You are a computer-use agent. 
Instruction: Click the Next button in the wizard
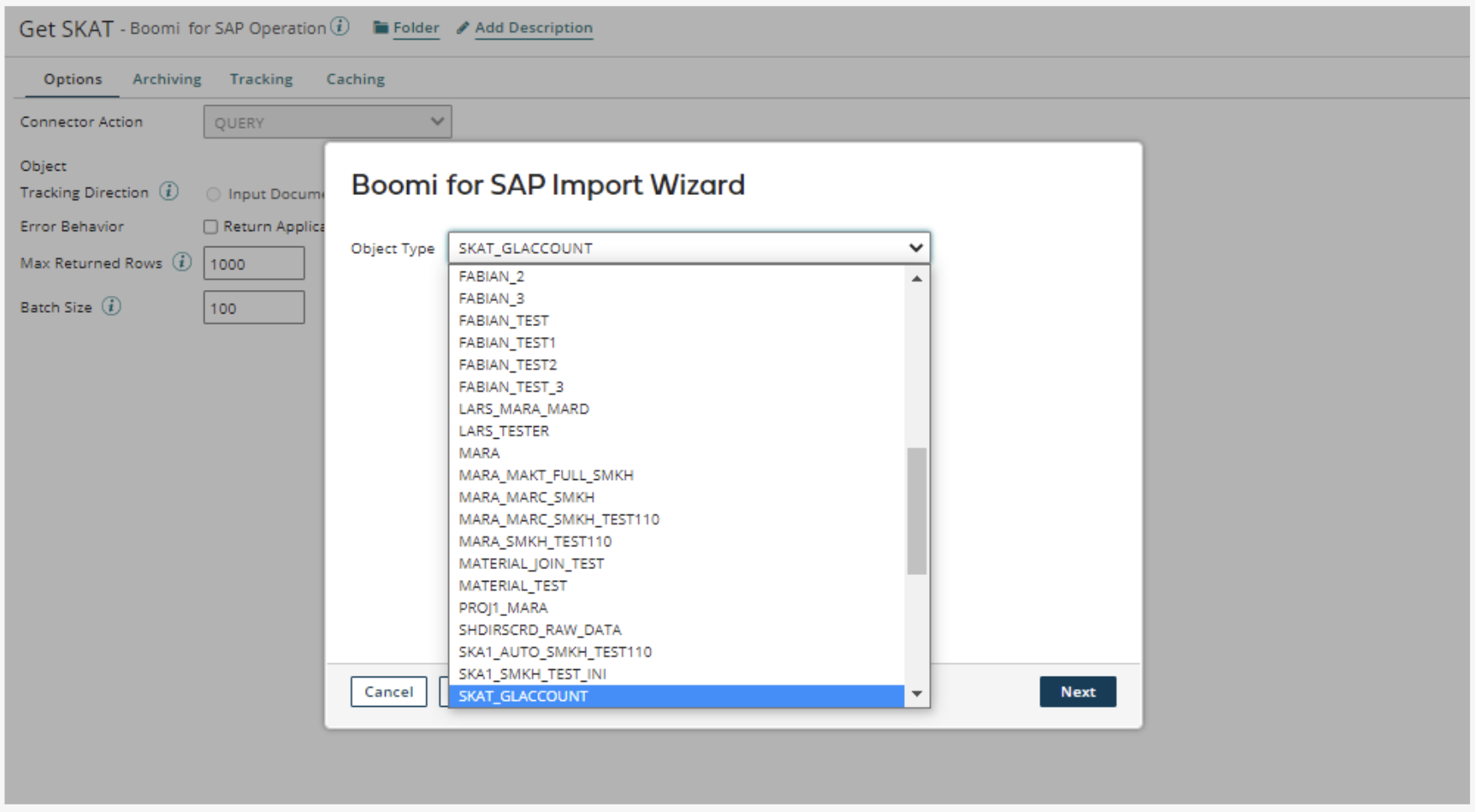click(1077, 691)
